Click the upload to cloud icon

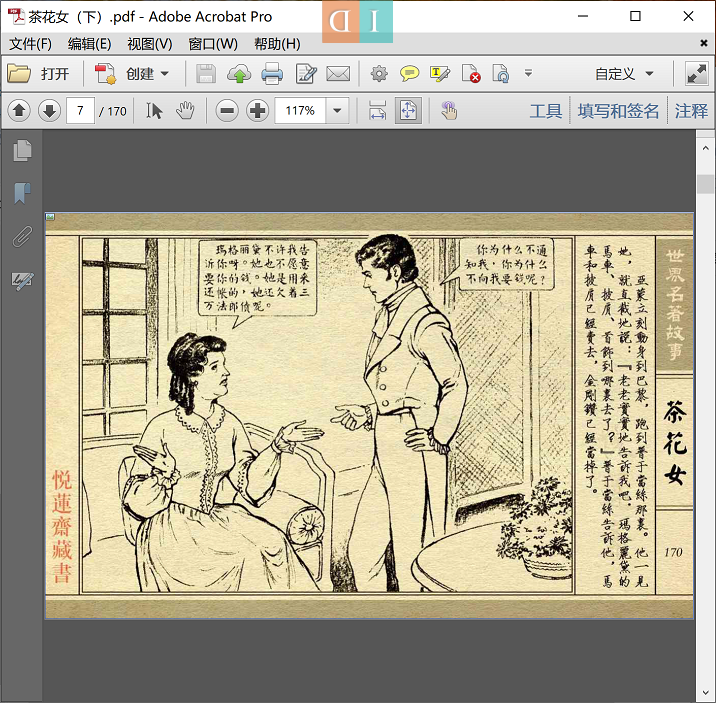(x=239, y=73)
